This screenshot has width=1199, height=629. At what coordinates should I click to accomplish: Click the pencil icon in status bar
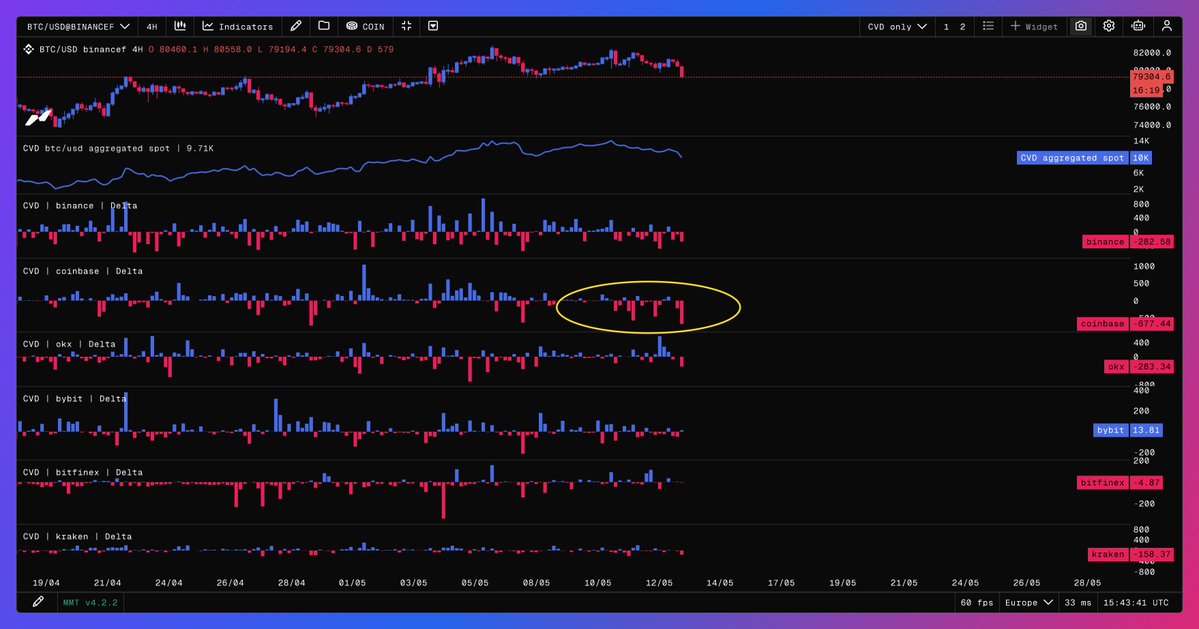37,602
